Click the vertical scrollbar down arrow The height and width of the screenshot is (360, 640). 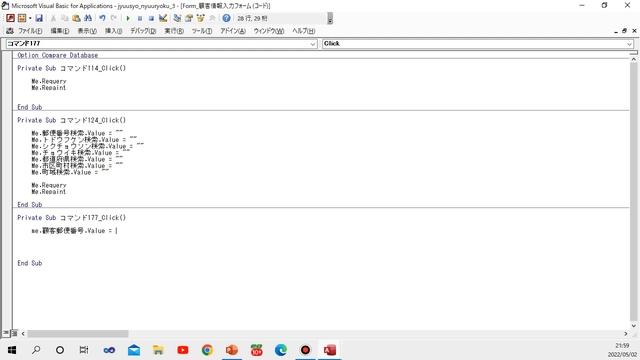[633, 326]
